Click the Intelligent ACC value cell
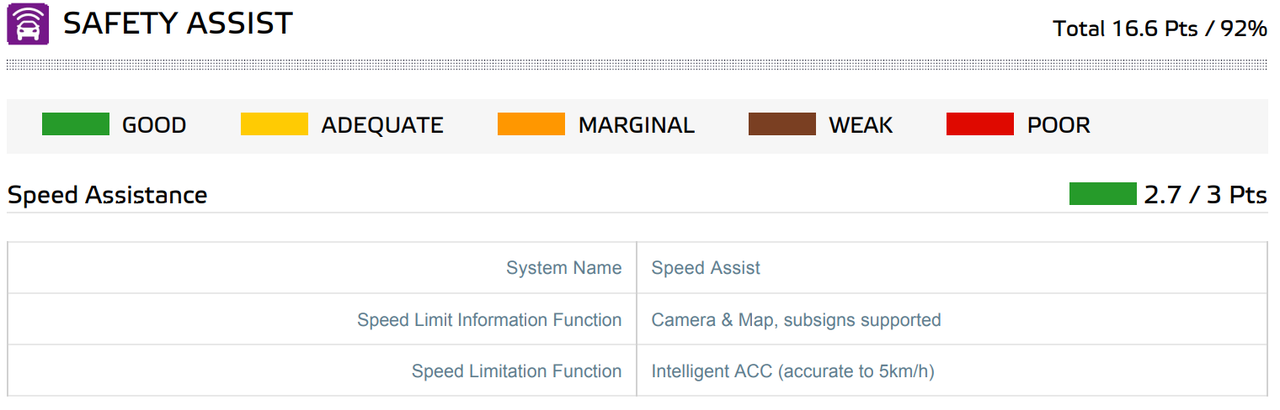Screen dimensions: 1280x410 [792, 371]
